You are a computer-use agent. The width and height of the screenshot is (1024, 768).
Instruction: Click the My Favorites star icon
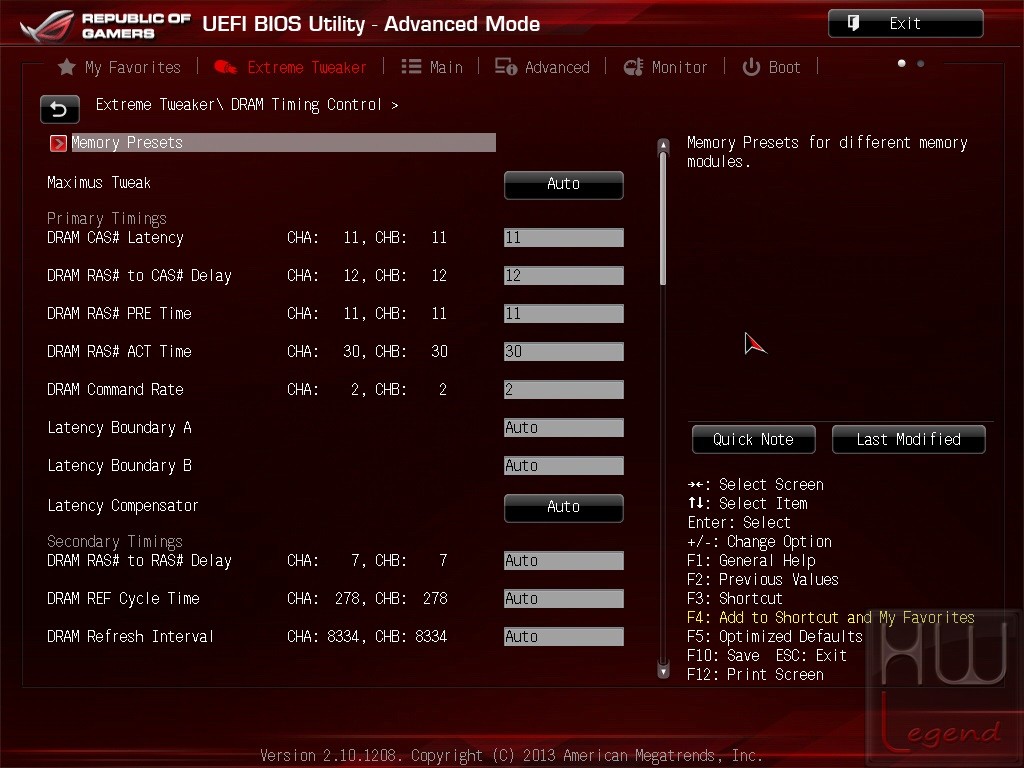click(x=67, y=67)
